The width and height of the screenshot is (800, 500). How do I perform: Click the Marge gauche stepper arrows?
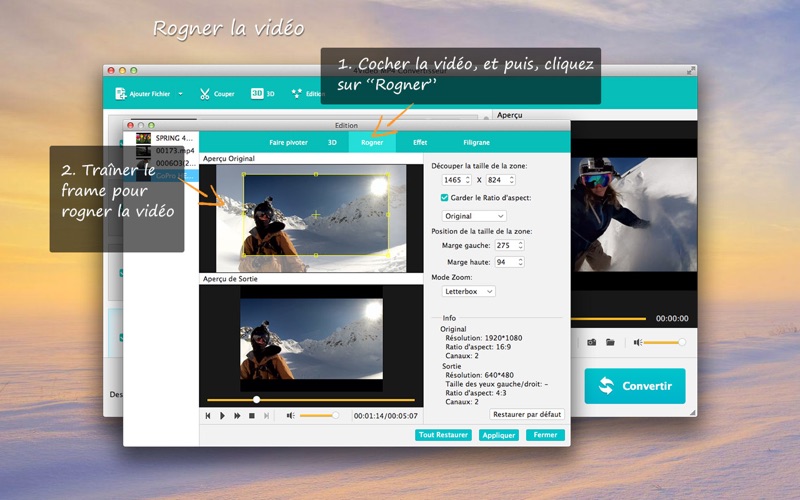point(520,245)
